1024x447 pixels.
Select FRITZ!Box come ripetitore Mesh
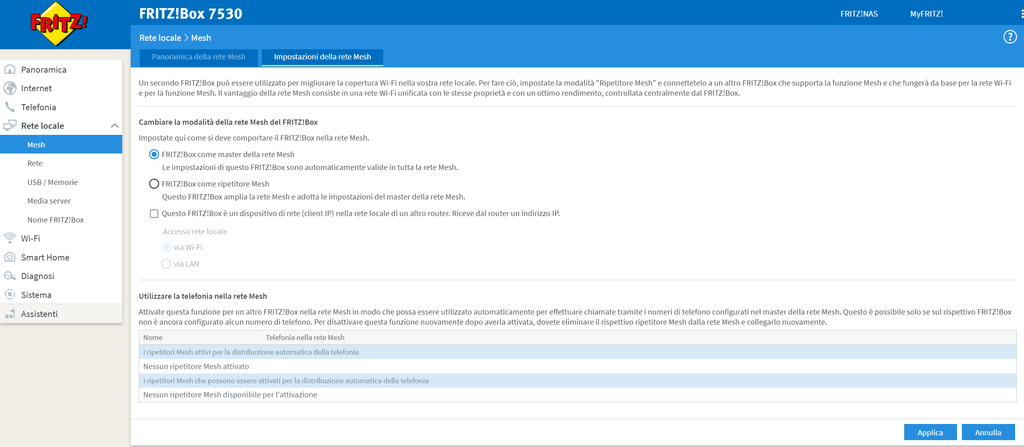tap(154, 184)
